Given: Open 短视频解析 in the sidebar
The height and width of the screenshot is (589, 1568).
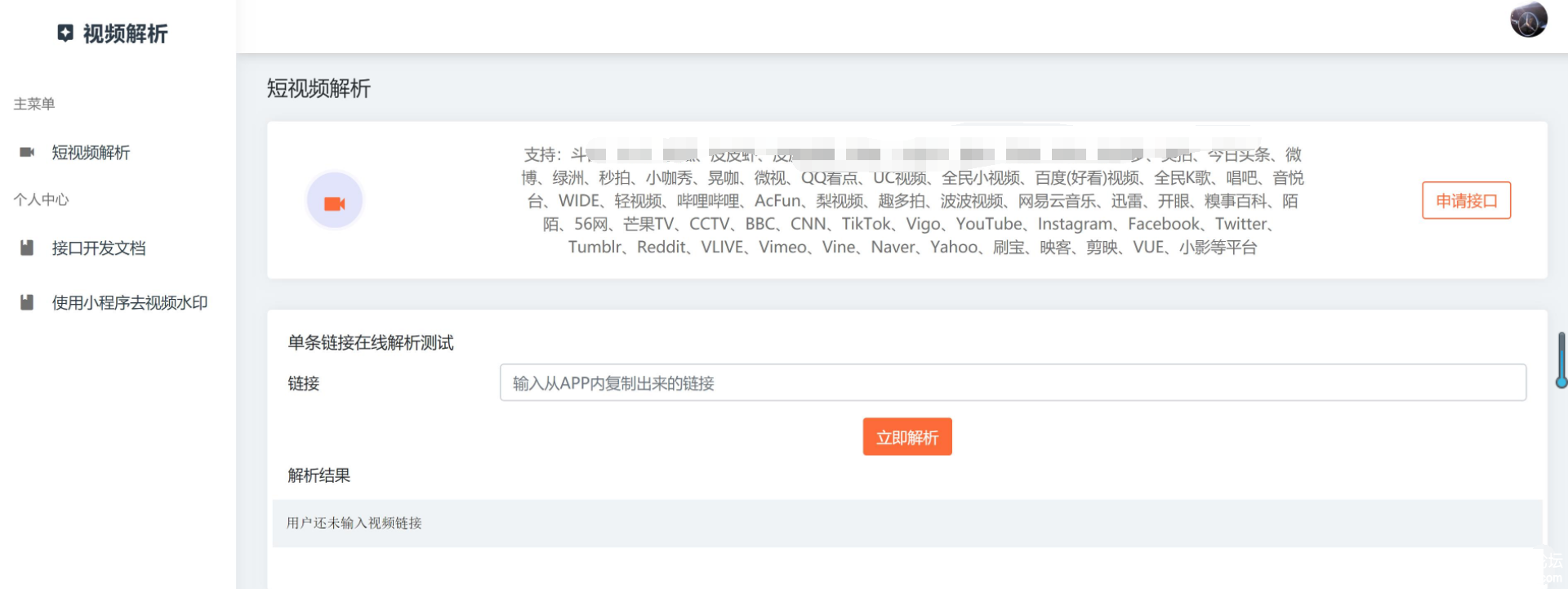Looking at the screenshot, I should tap(91, 153).
